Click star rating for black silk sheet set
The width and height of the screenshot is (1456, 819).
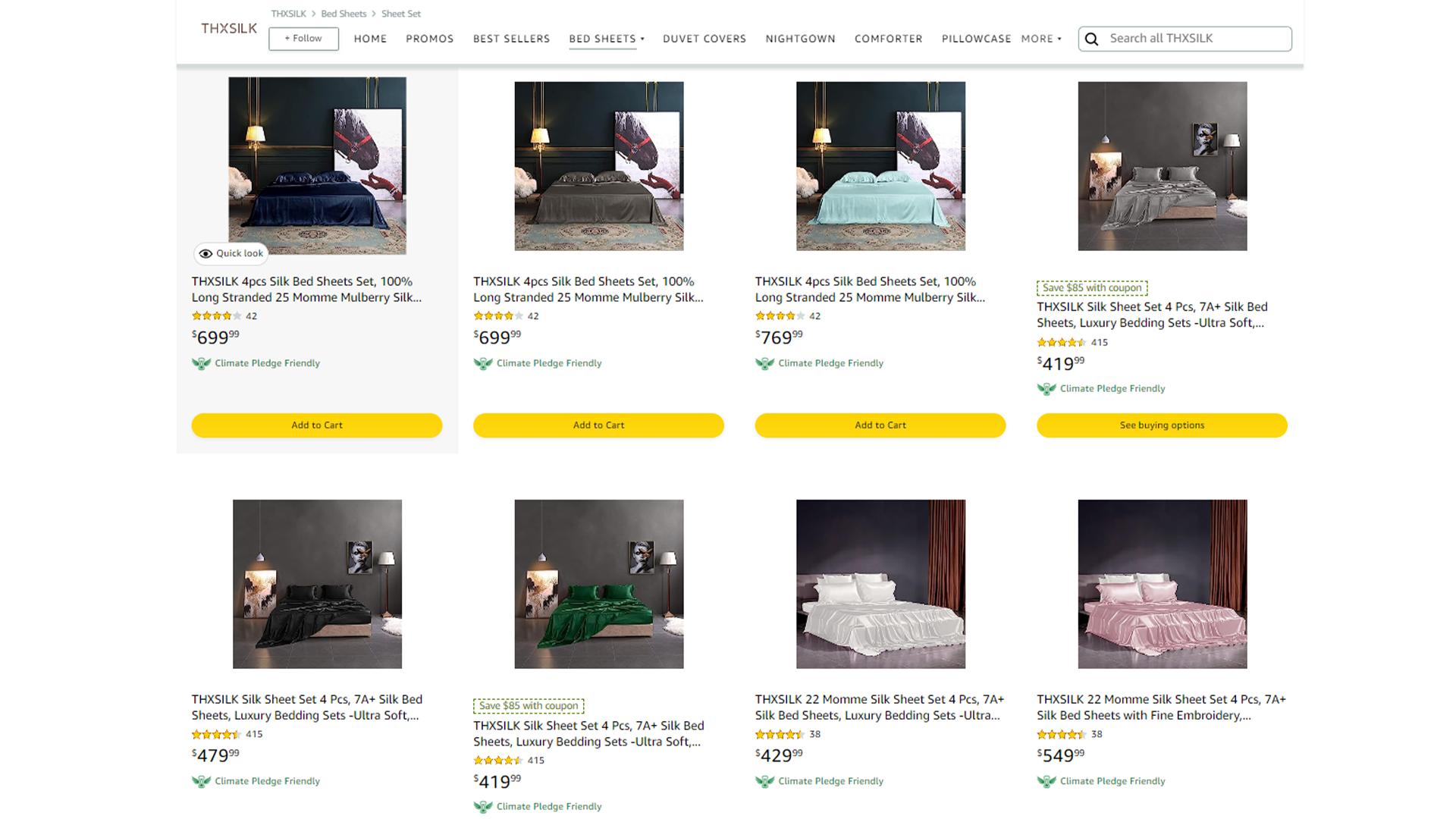click(x=215, y=734)
